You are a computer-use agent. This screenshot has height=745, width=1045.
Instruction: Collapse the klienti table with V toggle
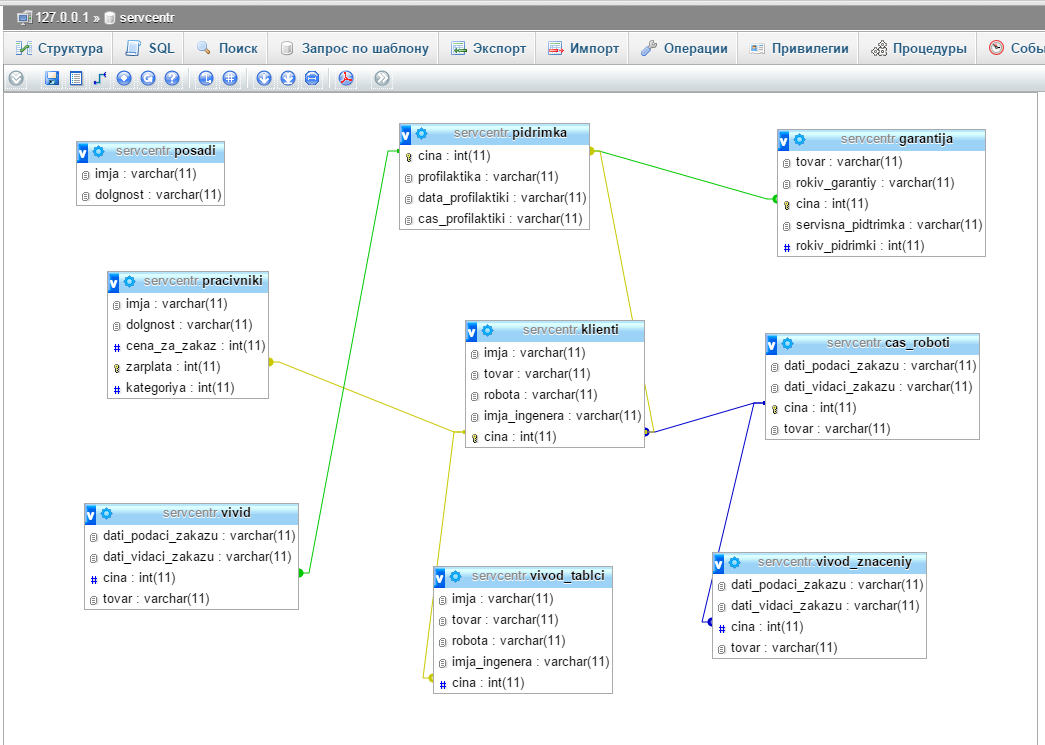(x=472, y=331)
